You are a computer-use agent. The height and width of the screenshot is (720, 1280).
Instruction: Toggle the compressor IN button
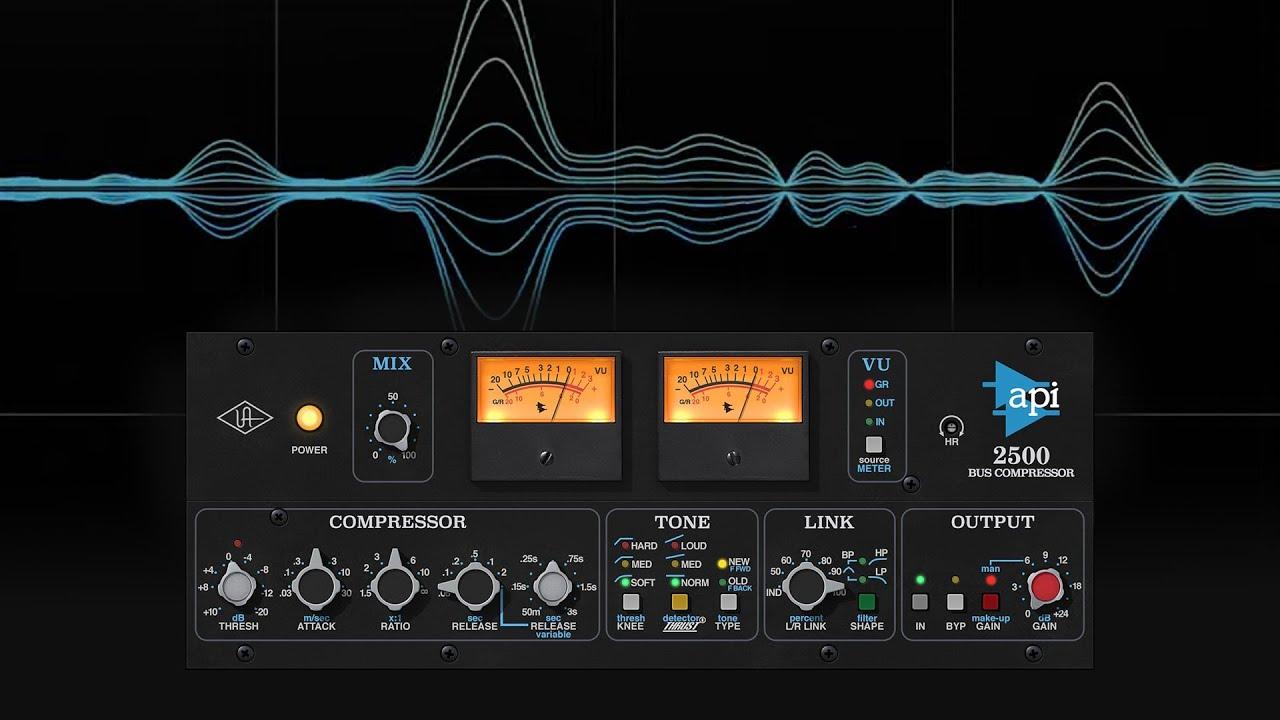click(920, 602)
